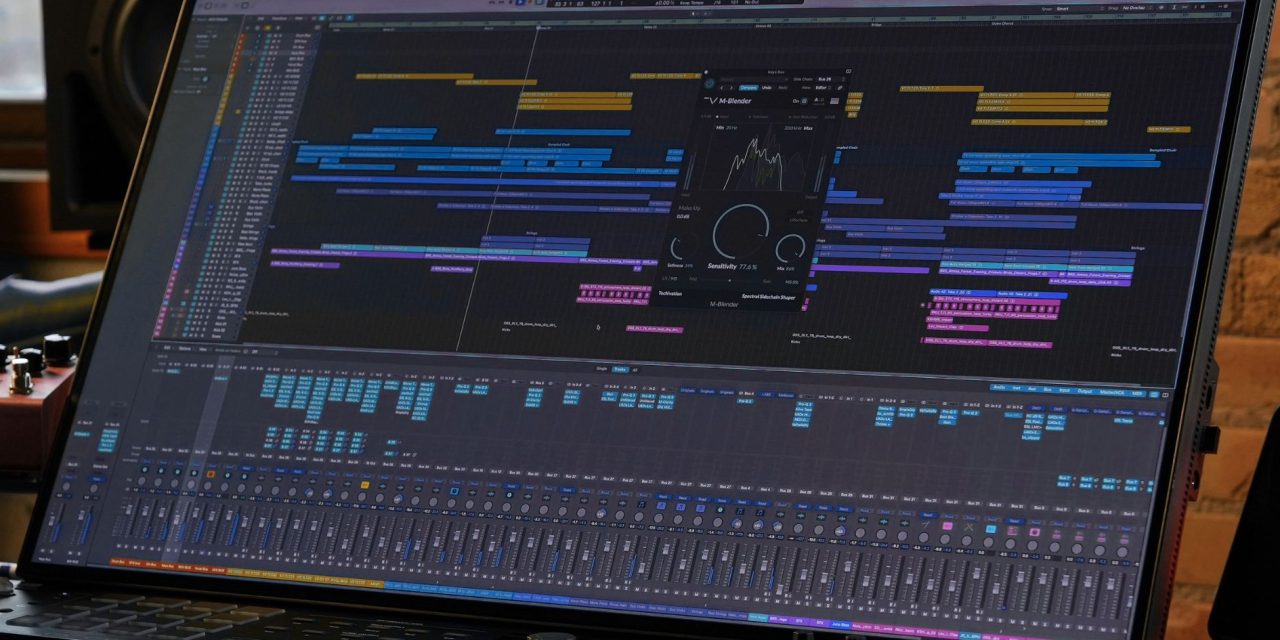Viewport: 1280px width, 640px height.
Task: Click the Compare button in plugin header
Action: [749, 88]
